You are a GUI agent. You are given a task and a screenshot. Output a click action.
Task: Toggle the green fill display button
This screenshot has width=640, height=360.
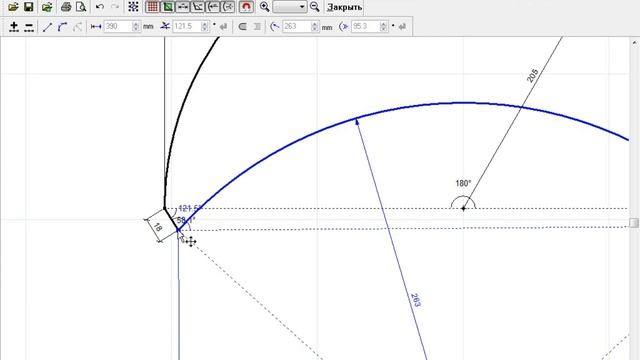(167, 7)
